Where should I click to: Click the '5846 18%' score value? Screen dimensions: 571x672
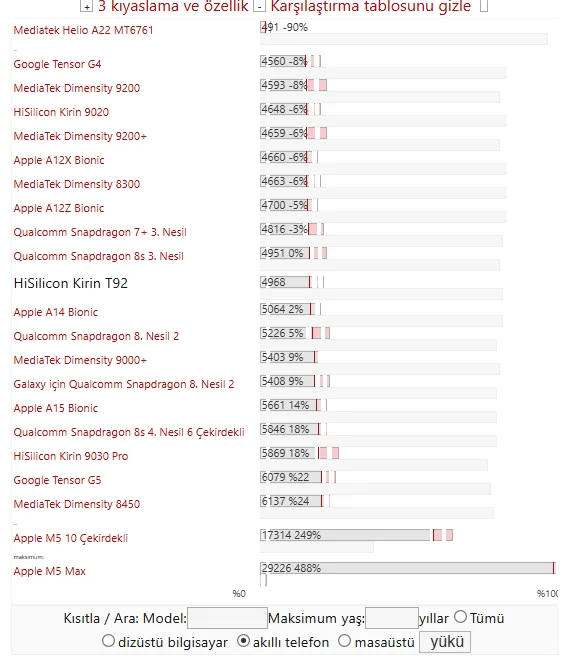[286, 429]
